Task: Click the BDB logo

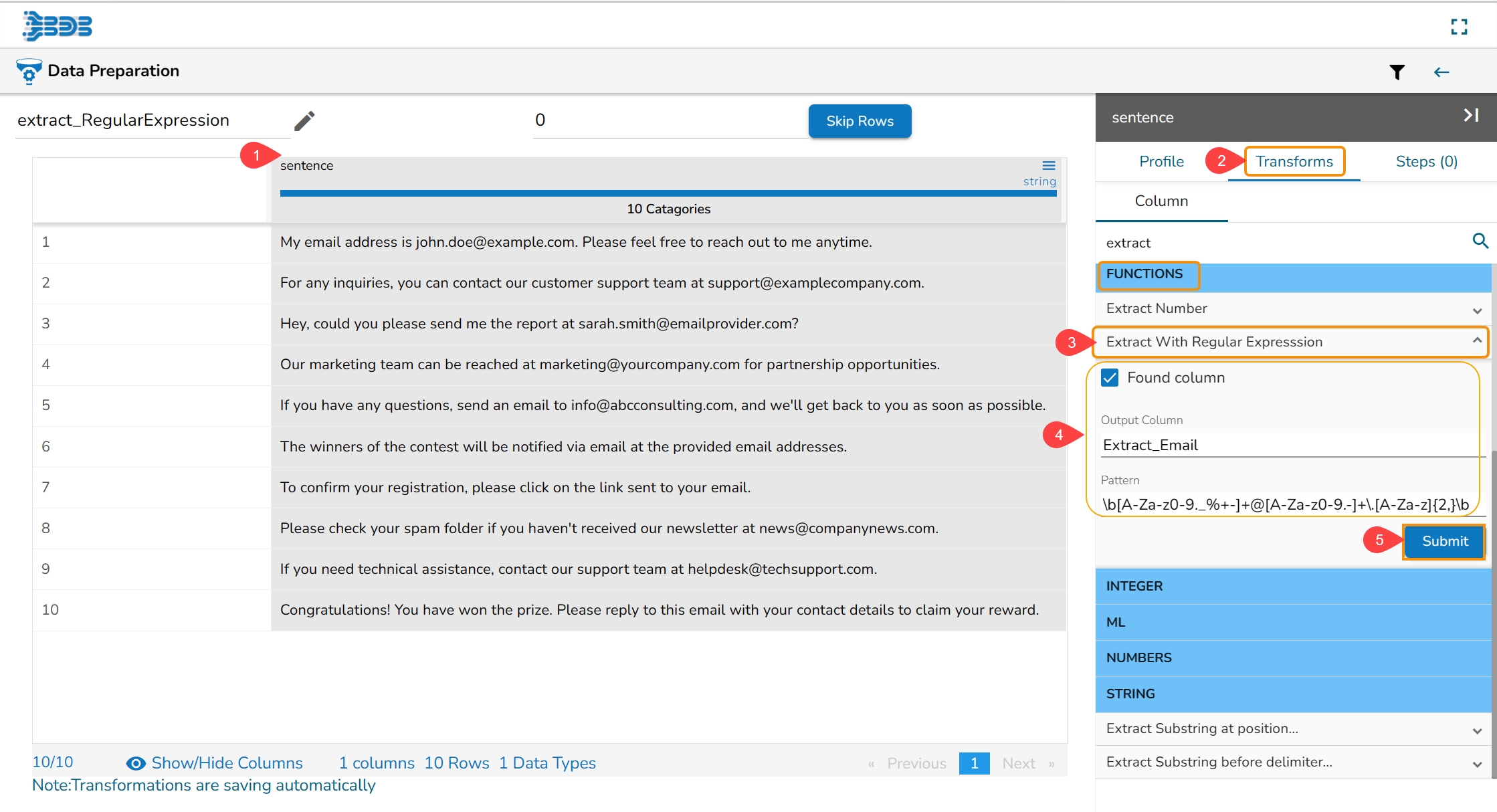Action: (58, 26)
